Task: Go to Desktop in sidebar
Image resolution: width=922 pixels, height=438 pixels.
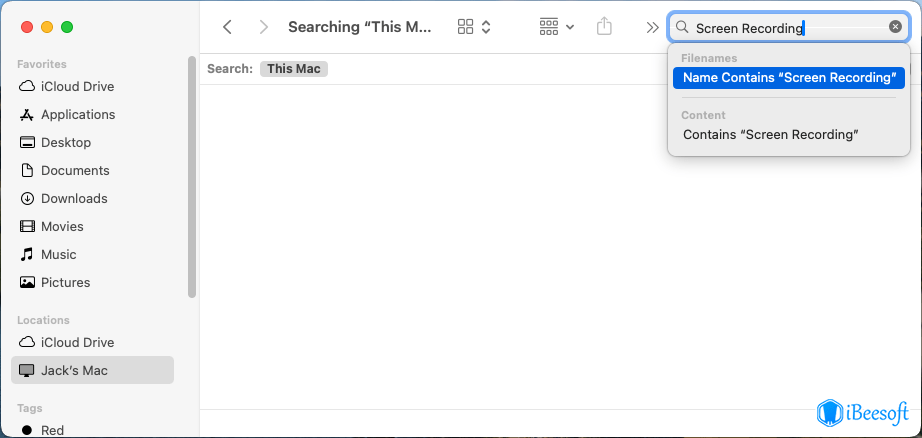Action: coord(65,142)
